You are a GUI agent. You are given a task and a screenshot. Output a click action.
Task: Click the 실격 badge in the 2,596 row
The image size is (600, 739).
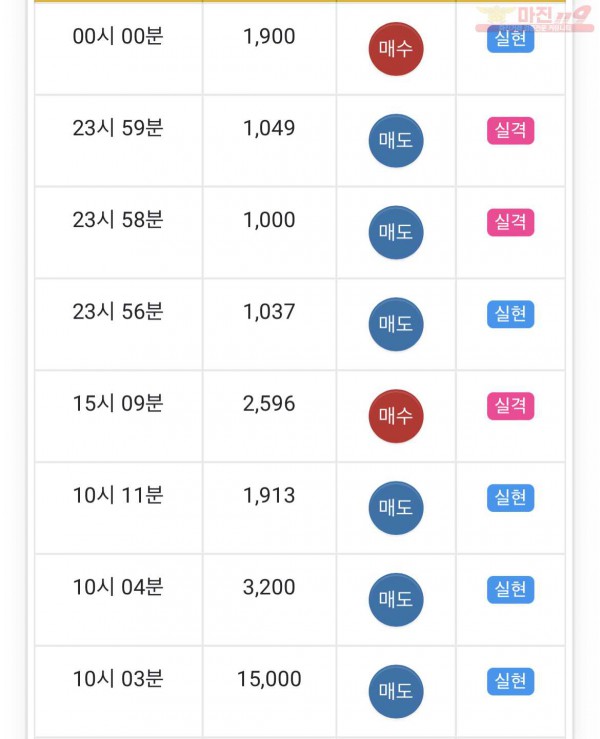coord(510,406)
